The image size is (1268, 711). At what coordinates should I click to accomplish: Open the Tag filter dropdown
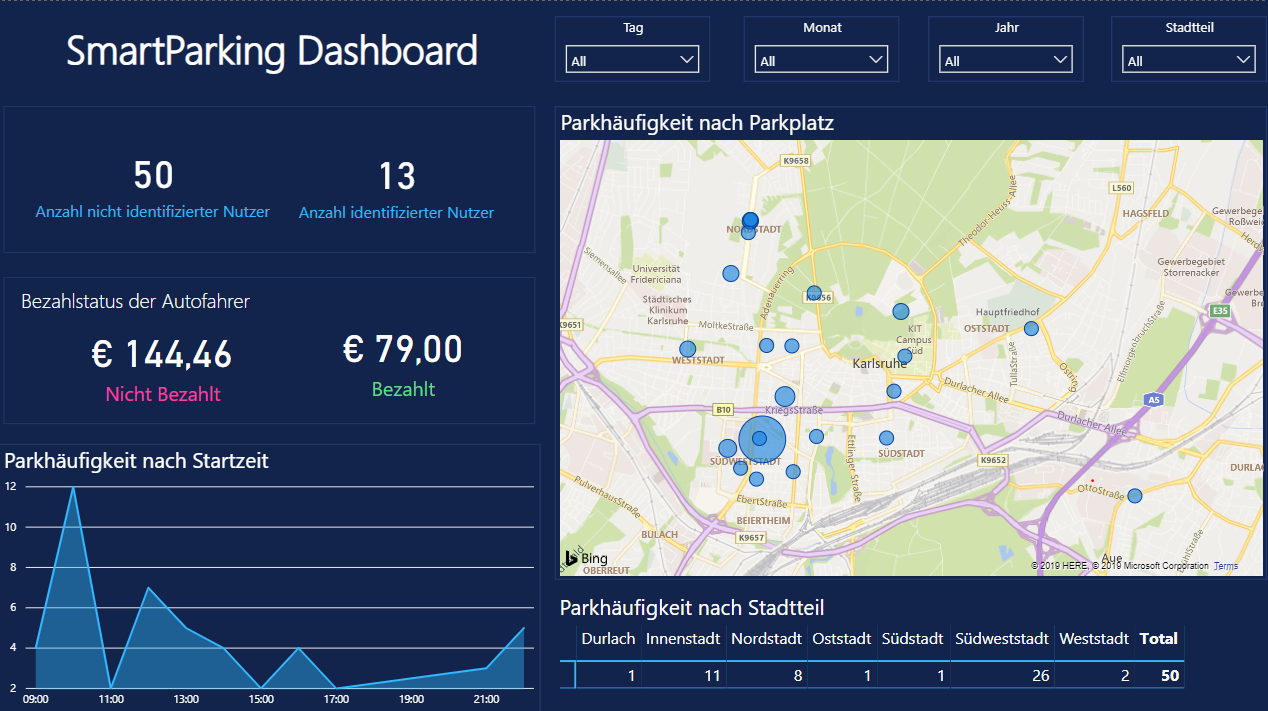pyautogui.click(x=632, y=60)
